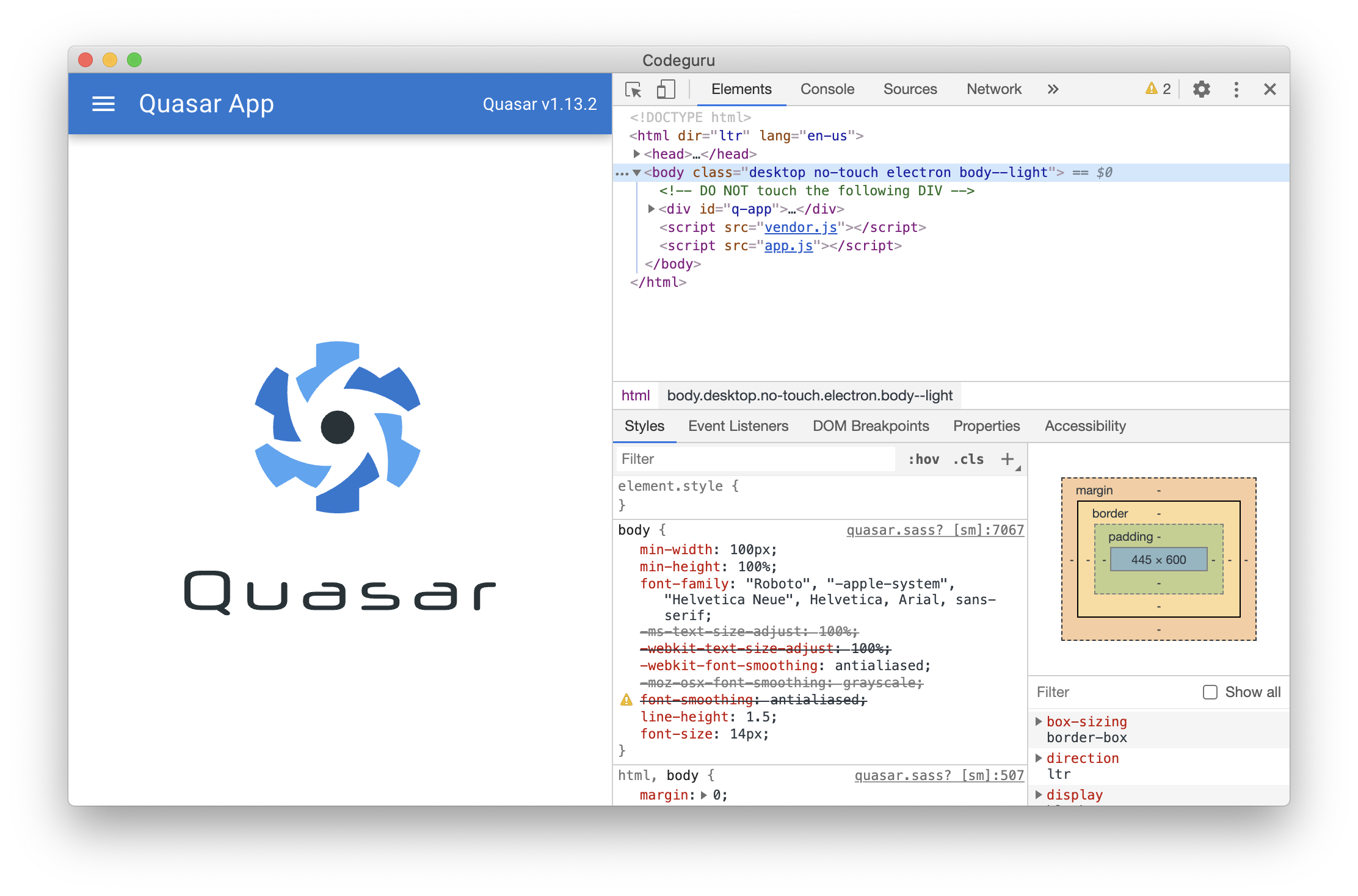Expand the div id q-app node
1358x896 pixels.
(x=652, y=209)
